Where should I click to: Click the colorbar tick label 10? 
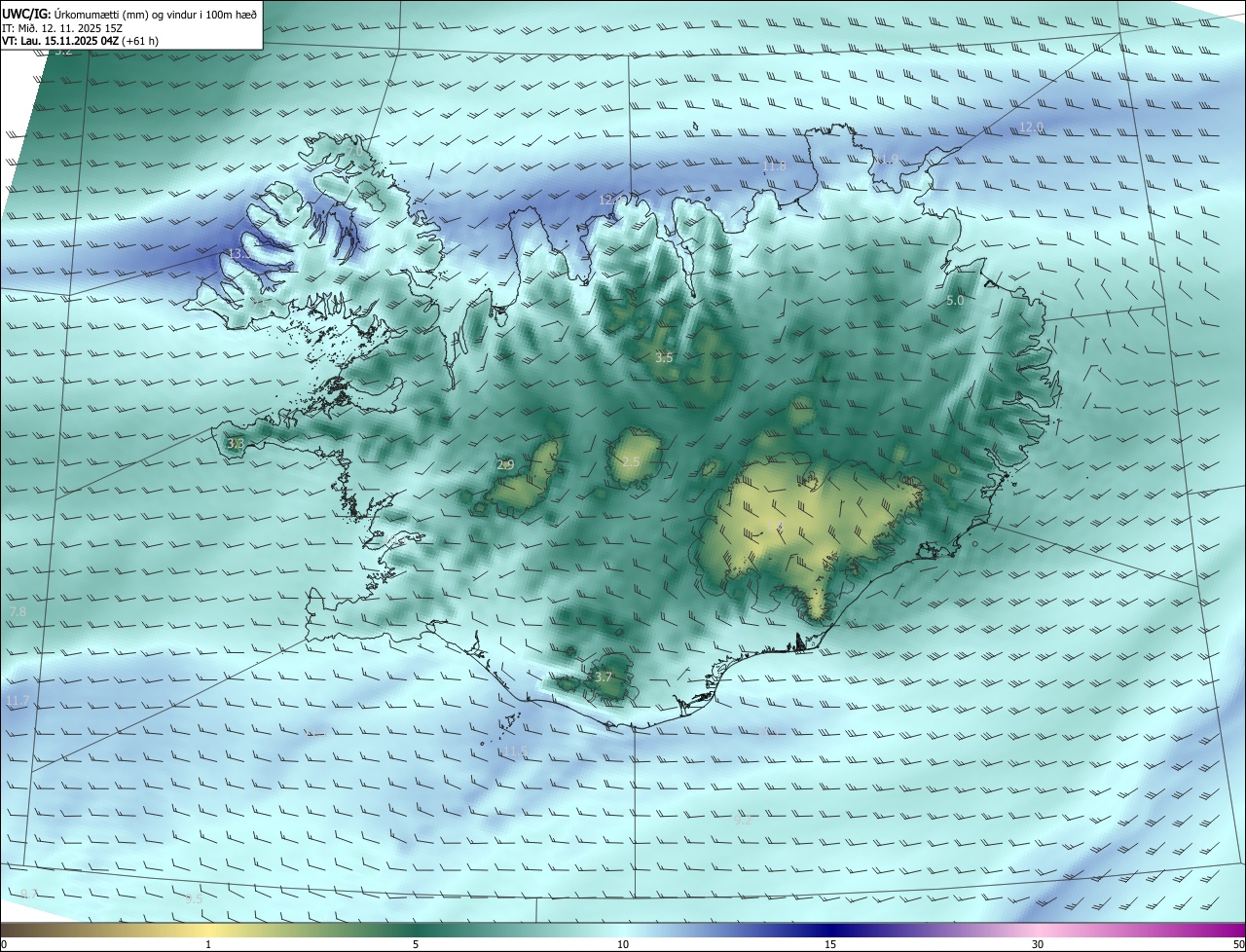tap(623, 944)
